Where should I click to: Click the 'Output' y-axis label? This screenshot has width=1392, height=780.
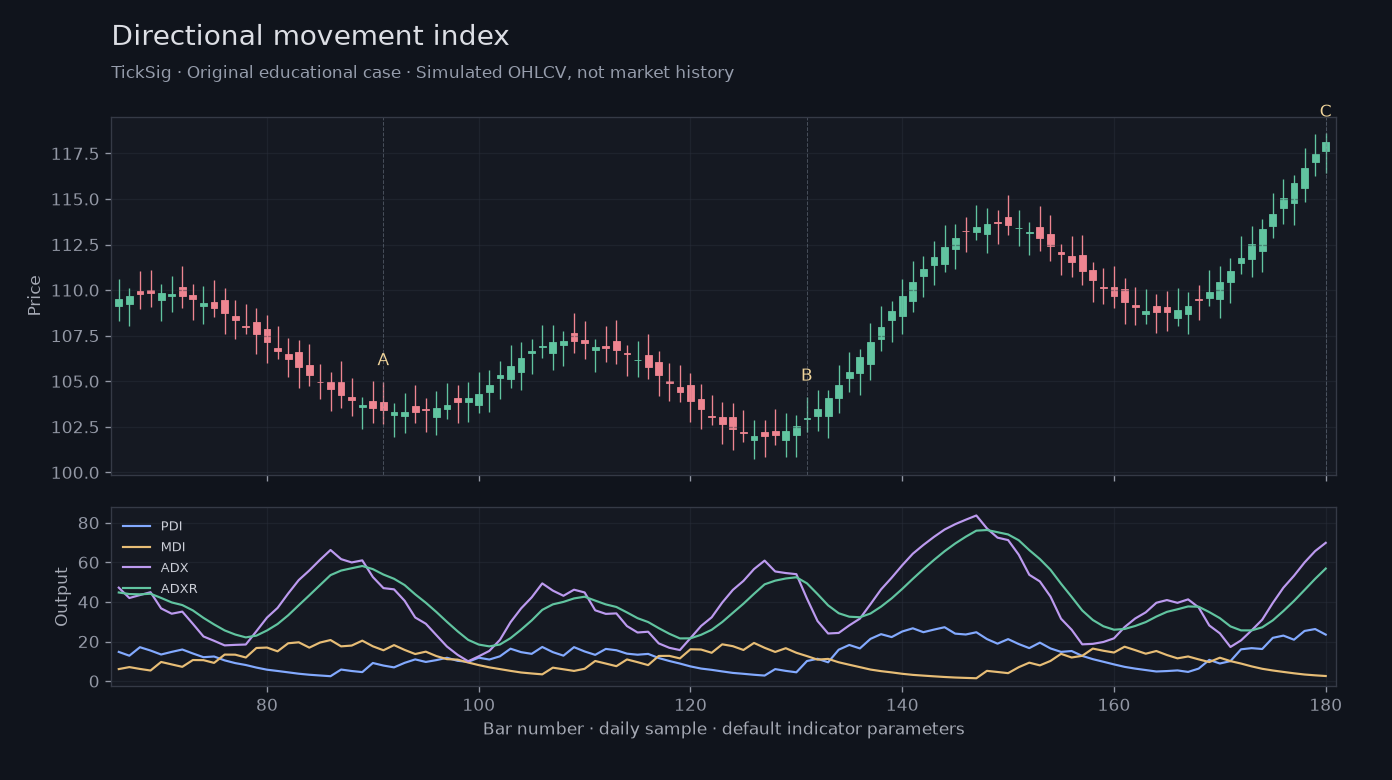point(62,597)
